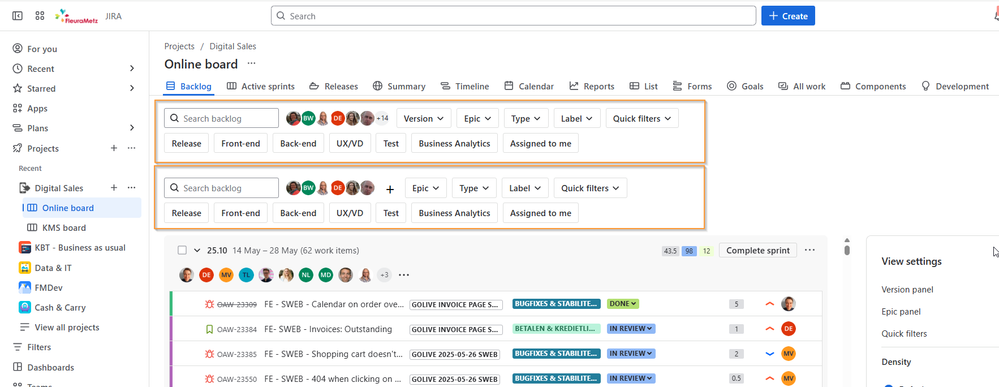Open the Apps sidebar item
Viewport: 999px width, 387px height.
37,108
